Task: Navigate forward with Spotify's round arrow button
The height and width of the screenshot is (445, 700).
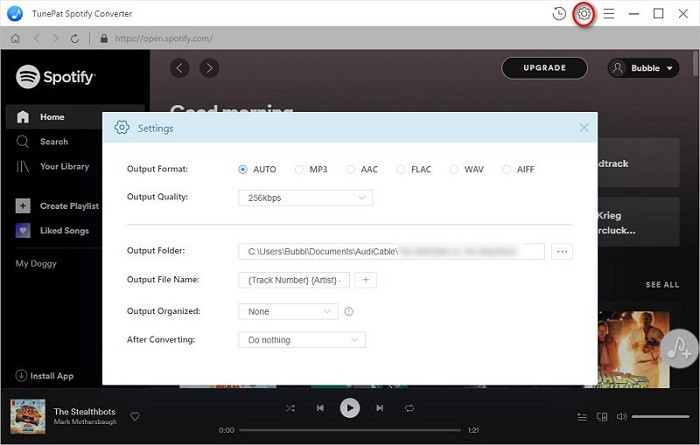Action: 209,68
